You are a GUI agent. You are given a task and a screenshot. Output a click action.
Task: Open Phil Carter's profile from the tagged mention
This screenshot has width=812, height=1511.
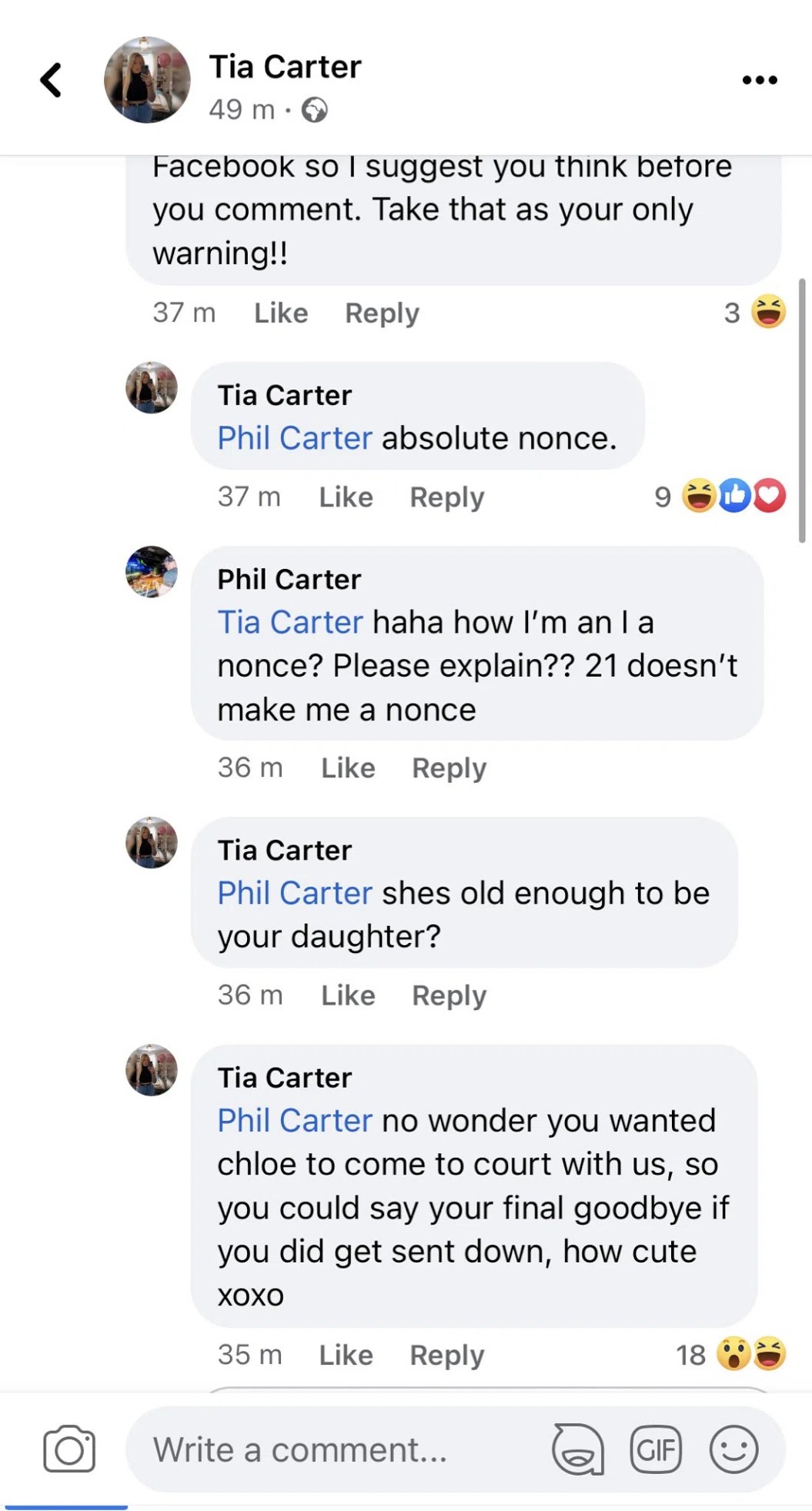click(293, 436)
